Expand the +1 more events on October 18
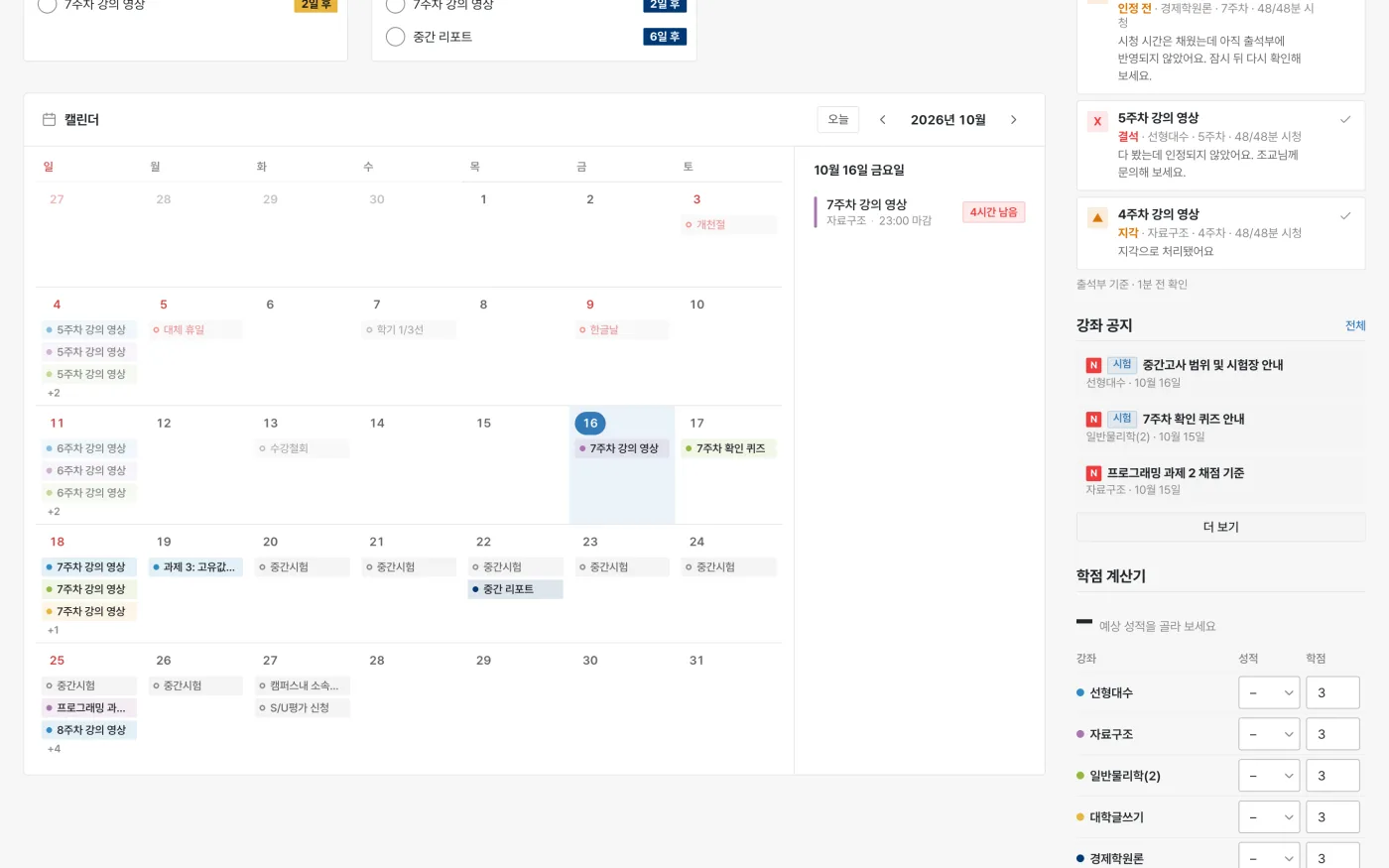This screenshot has height=868, width=1389. click(x=54, y=630)
